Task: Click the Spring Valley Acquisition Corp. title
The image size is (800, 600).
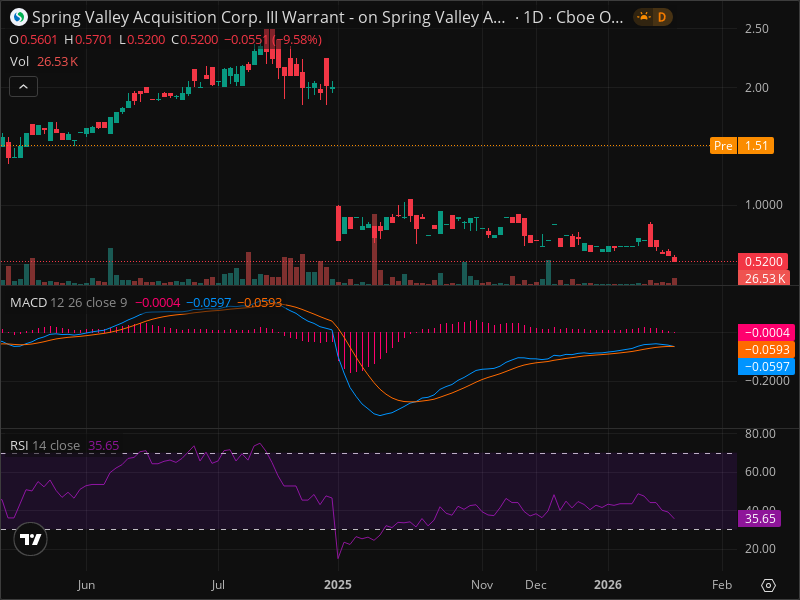Action: 268,17
